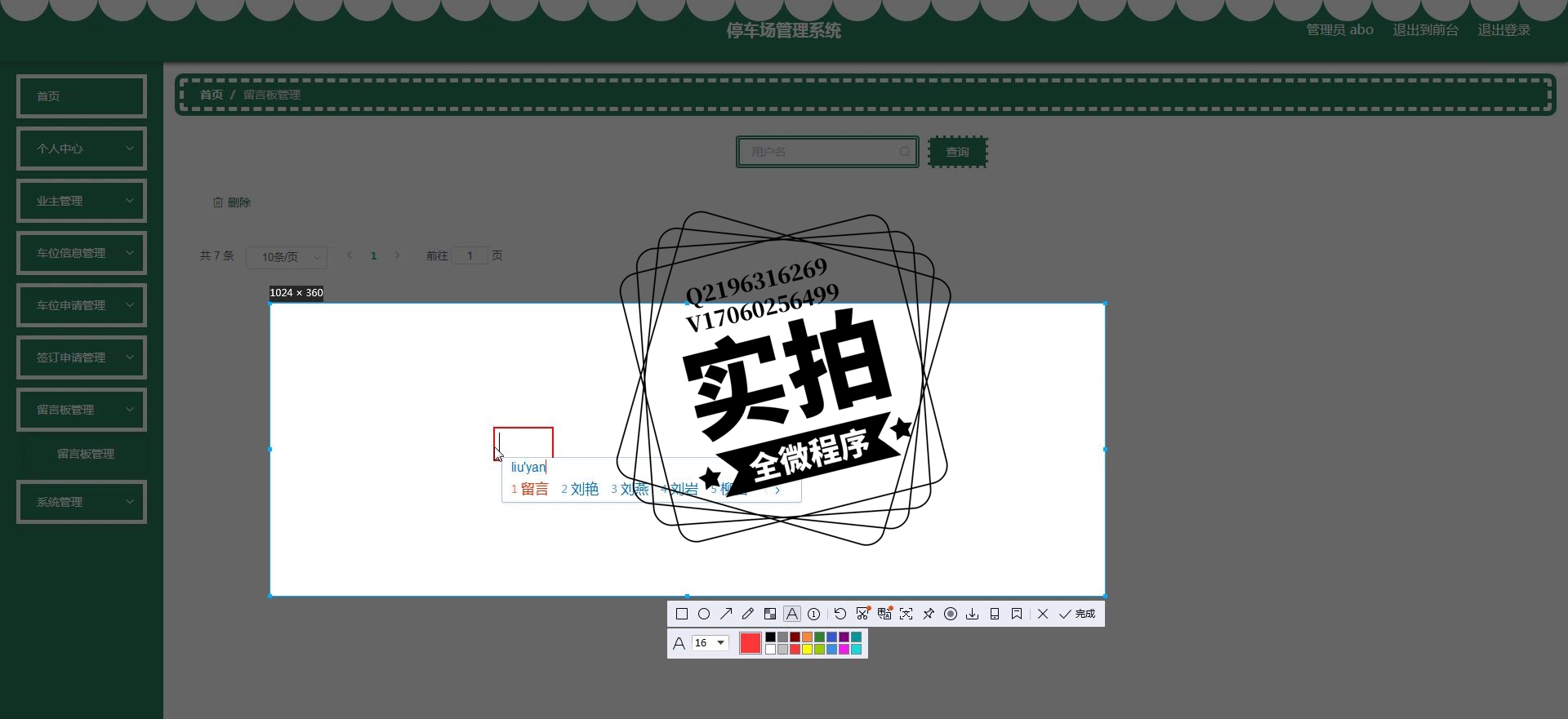Click the go-to page number field

(x=470, y=255)
